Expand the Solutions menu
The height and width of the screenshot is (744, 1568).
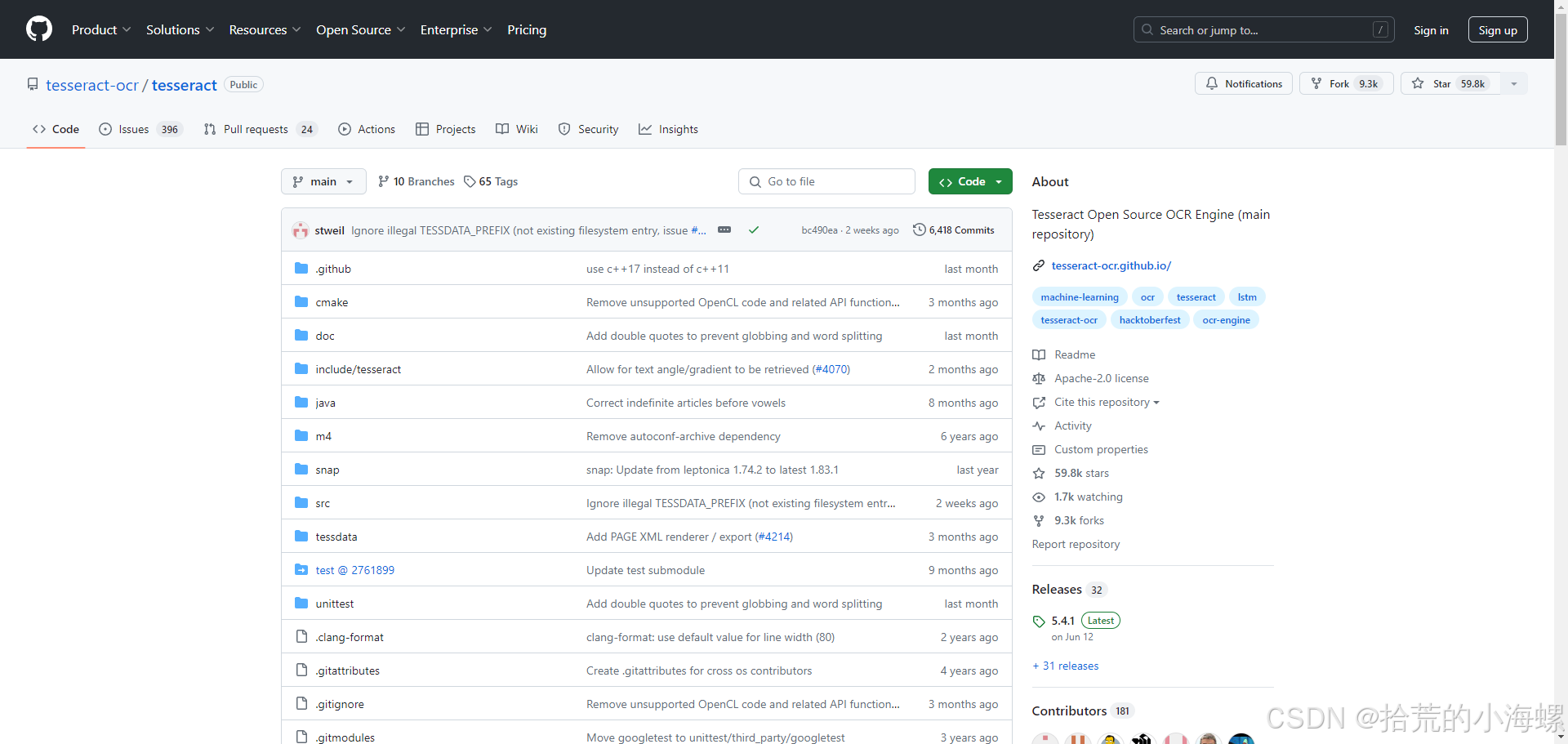[180, 29]
